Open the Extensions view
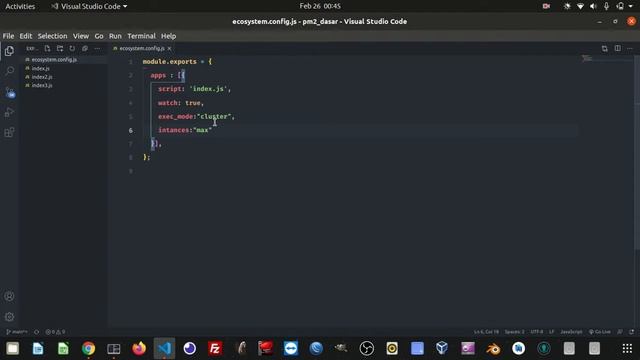The width and height of the screenshot is (640, 360). click(x=9, y=132)
